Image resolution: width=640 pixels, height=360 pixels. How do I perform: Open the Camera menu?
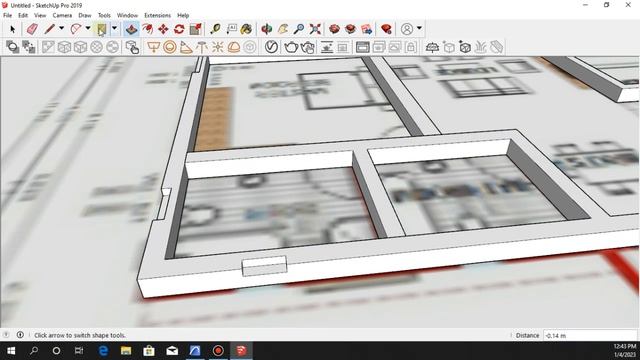coord(62,15)
